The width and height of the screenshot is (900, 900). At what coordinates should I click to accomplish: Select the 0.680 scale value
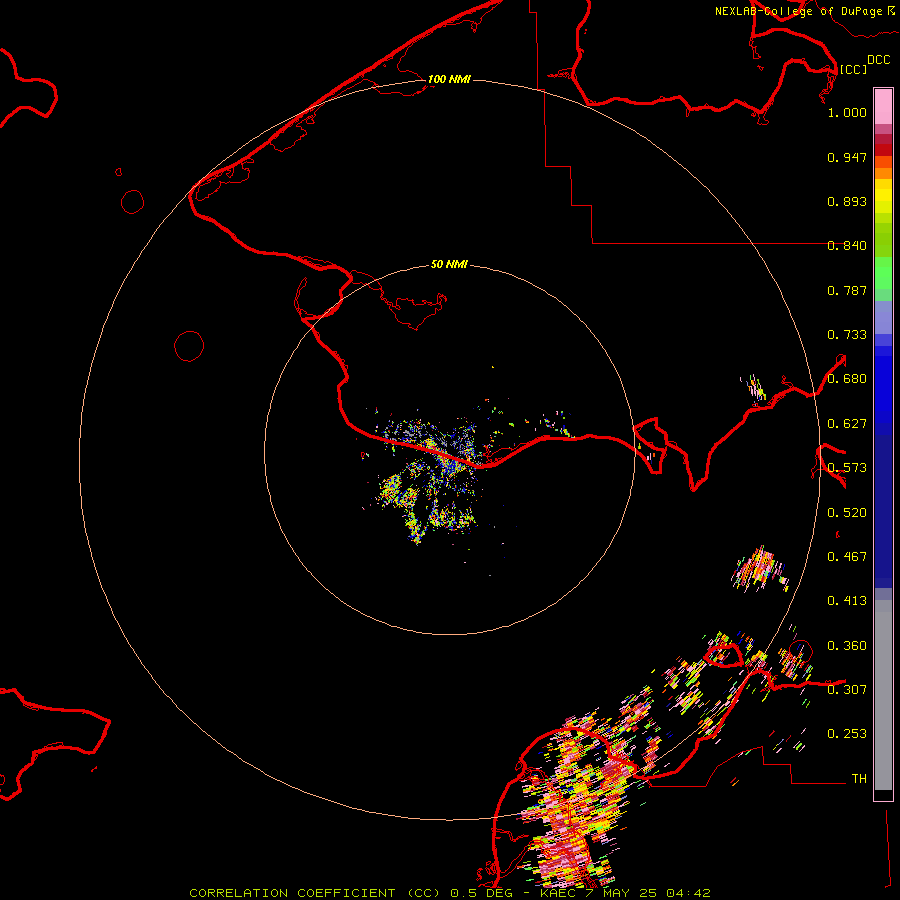point(847,379)
